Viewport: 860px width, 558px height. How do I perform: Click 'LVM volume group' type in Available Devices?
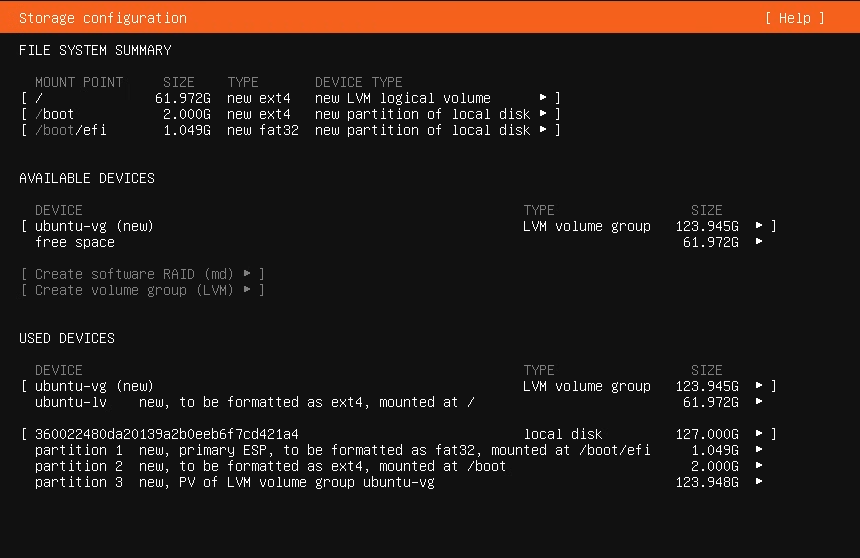point(586,226)
